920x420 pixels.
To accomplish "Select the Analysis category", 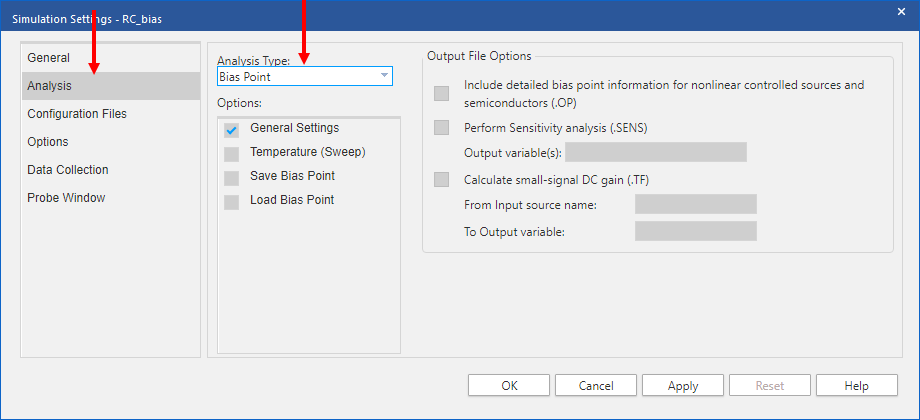I will pyautogui.click(x=111, y=86).
